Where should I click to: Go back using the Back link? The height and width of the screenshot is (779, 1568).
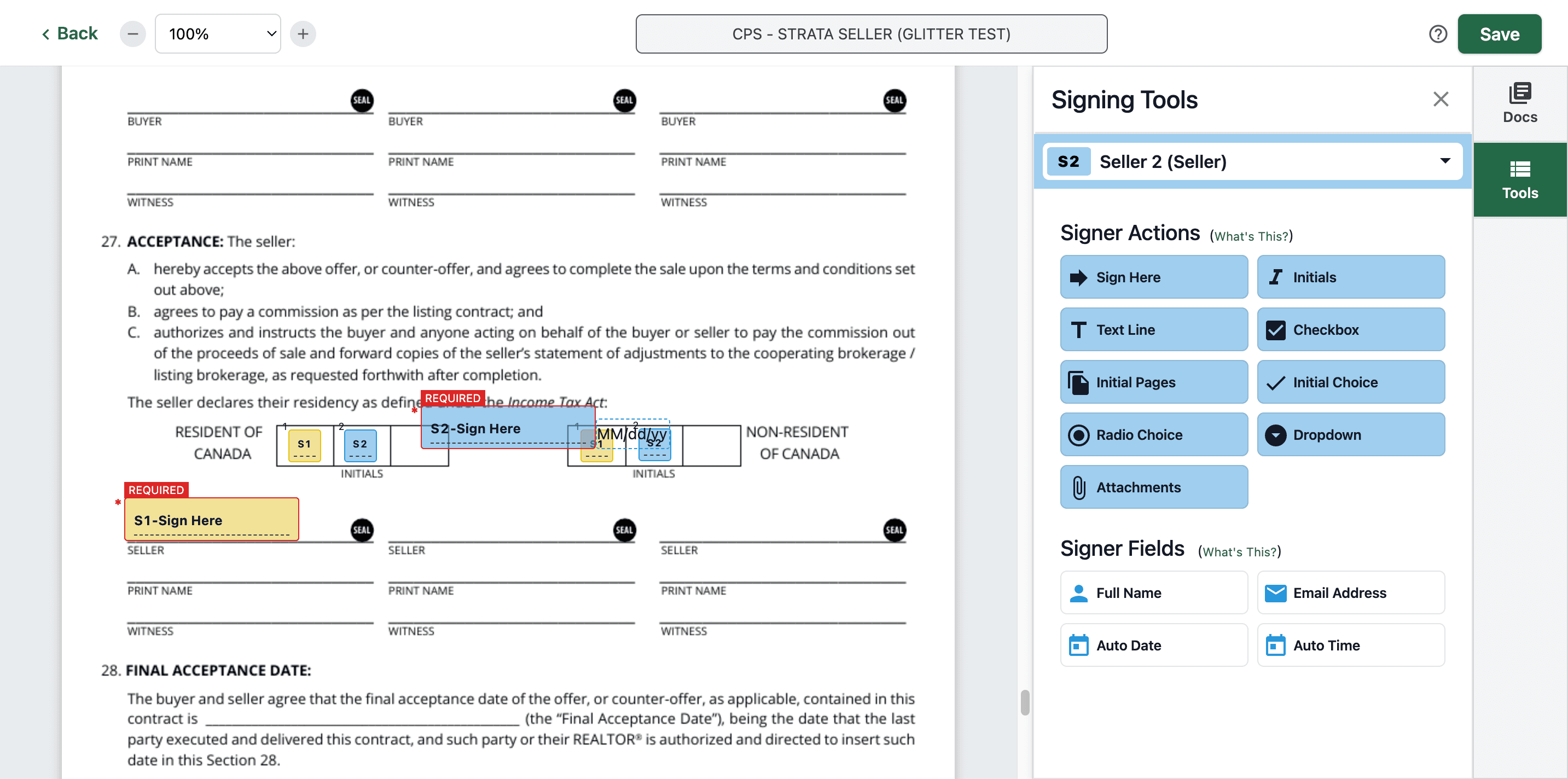[69, 33]
